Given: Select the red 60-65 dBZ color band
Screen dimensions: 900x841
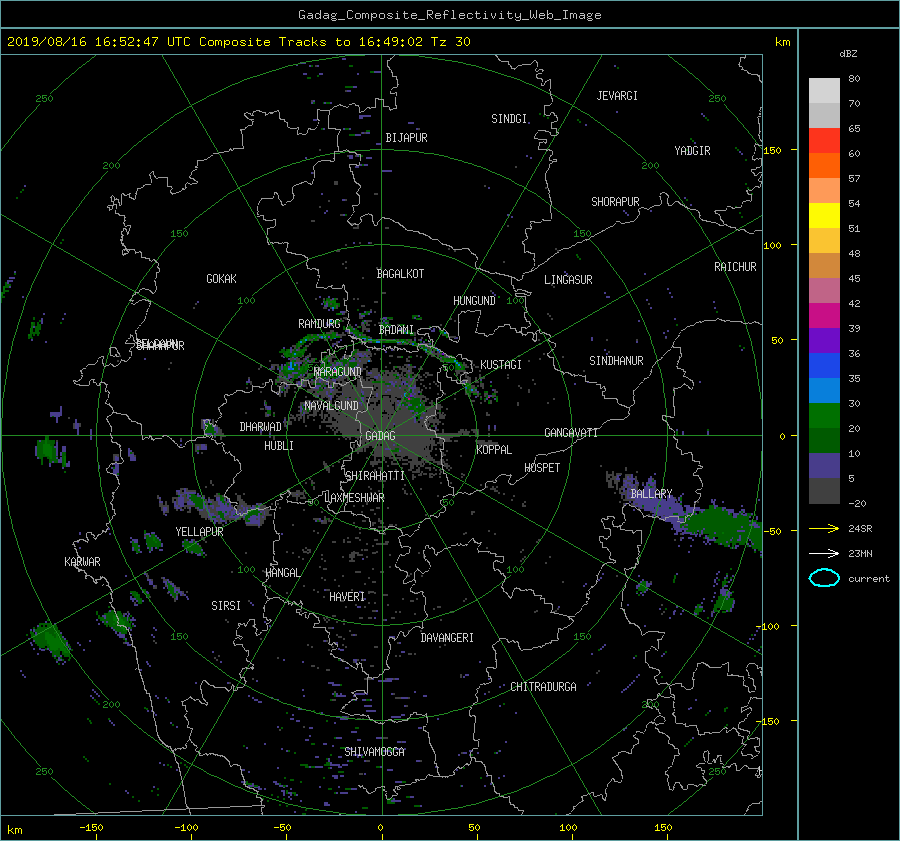Looking at the screenshot, I should coord(824,140).
